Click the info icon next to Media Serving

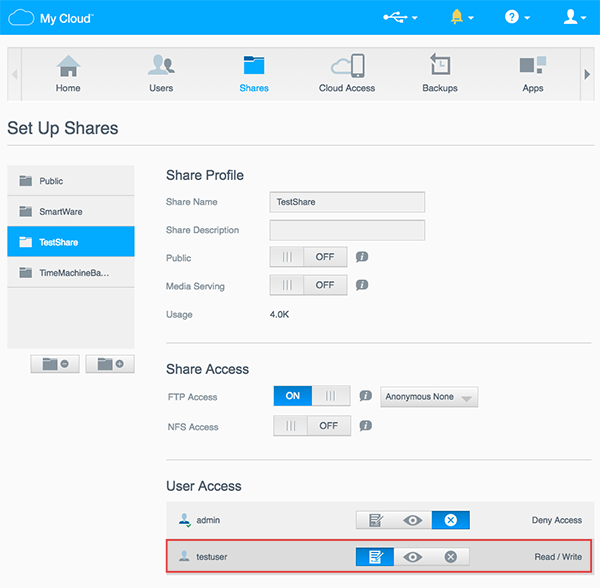coord(362,285)
